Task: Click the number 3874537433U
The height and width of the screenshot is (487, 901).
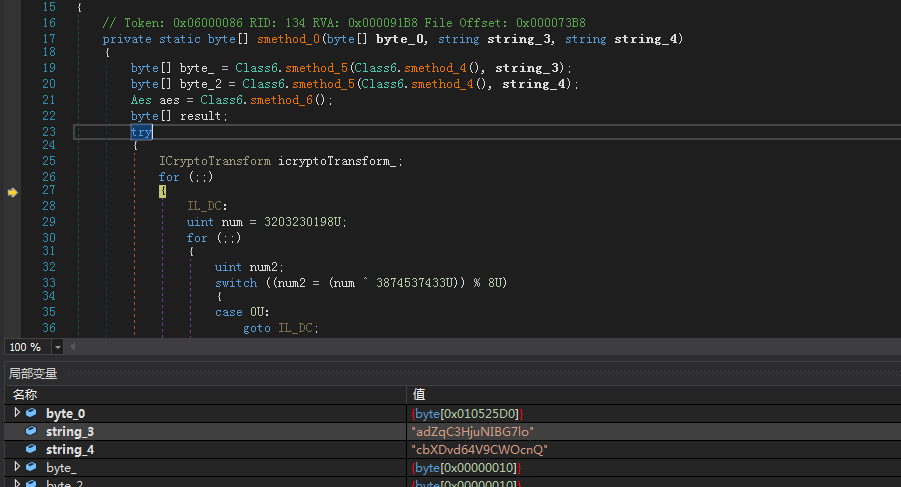Action: (415, 283)
